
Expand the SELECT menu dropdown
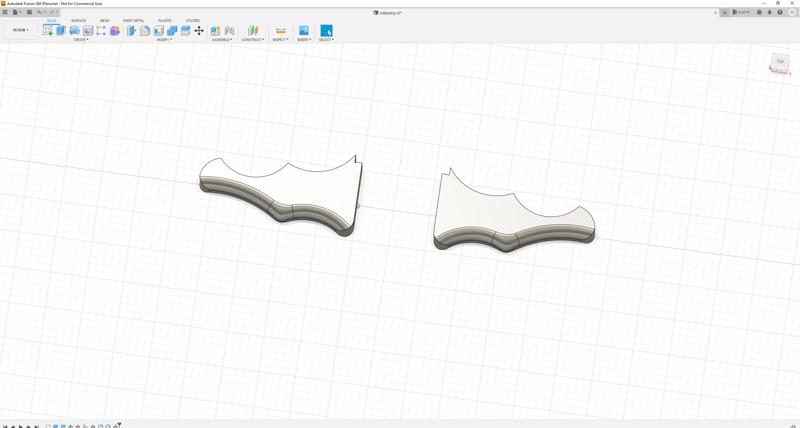pyautogui.click(x=326, y=39)
